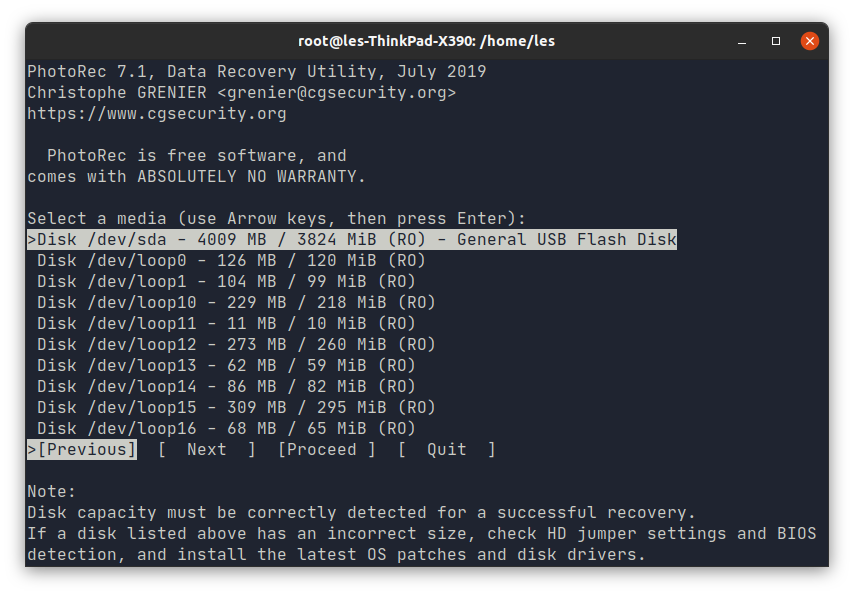Select Disk /dev/loop16 68 MB
The image size is (854, 595).
tap(226, 428)
